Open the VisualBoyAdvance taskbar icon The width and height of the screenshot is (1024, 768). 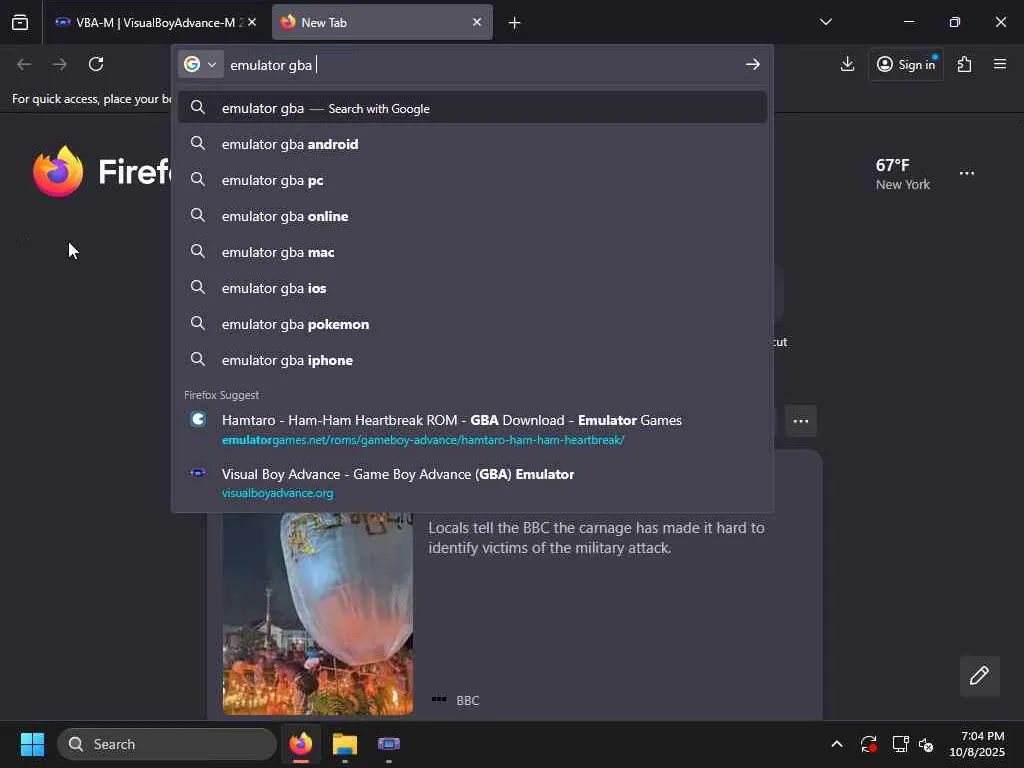[389, 744]
